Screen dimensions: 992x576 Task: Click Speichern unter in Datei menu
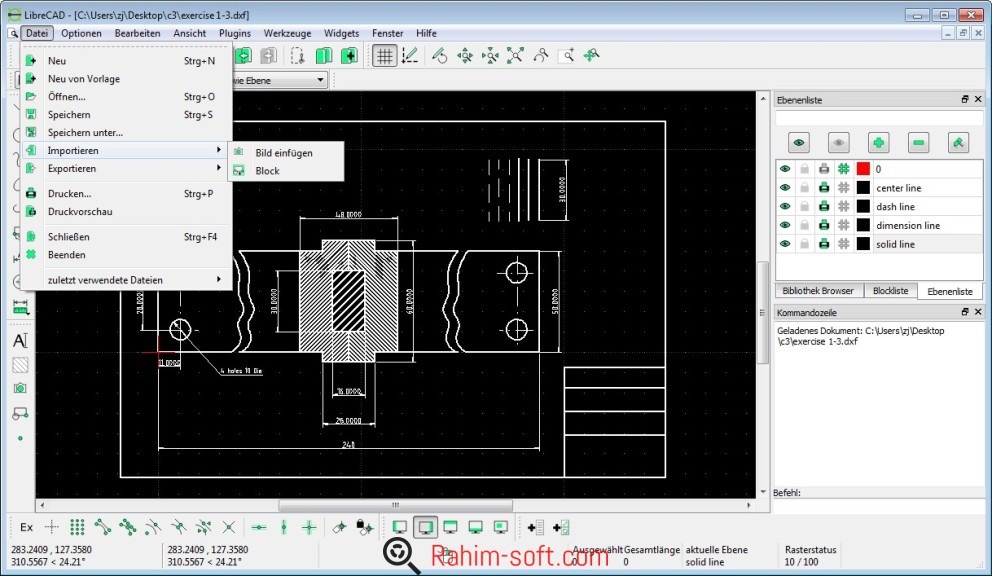tap(85, 132)
